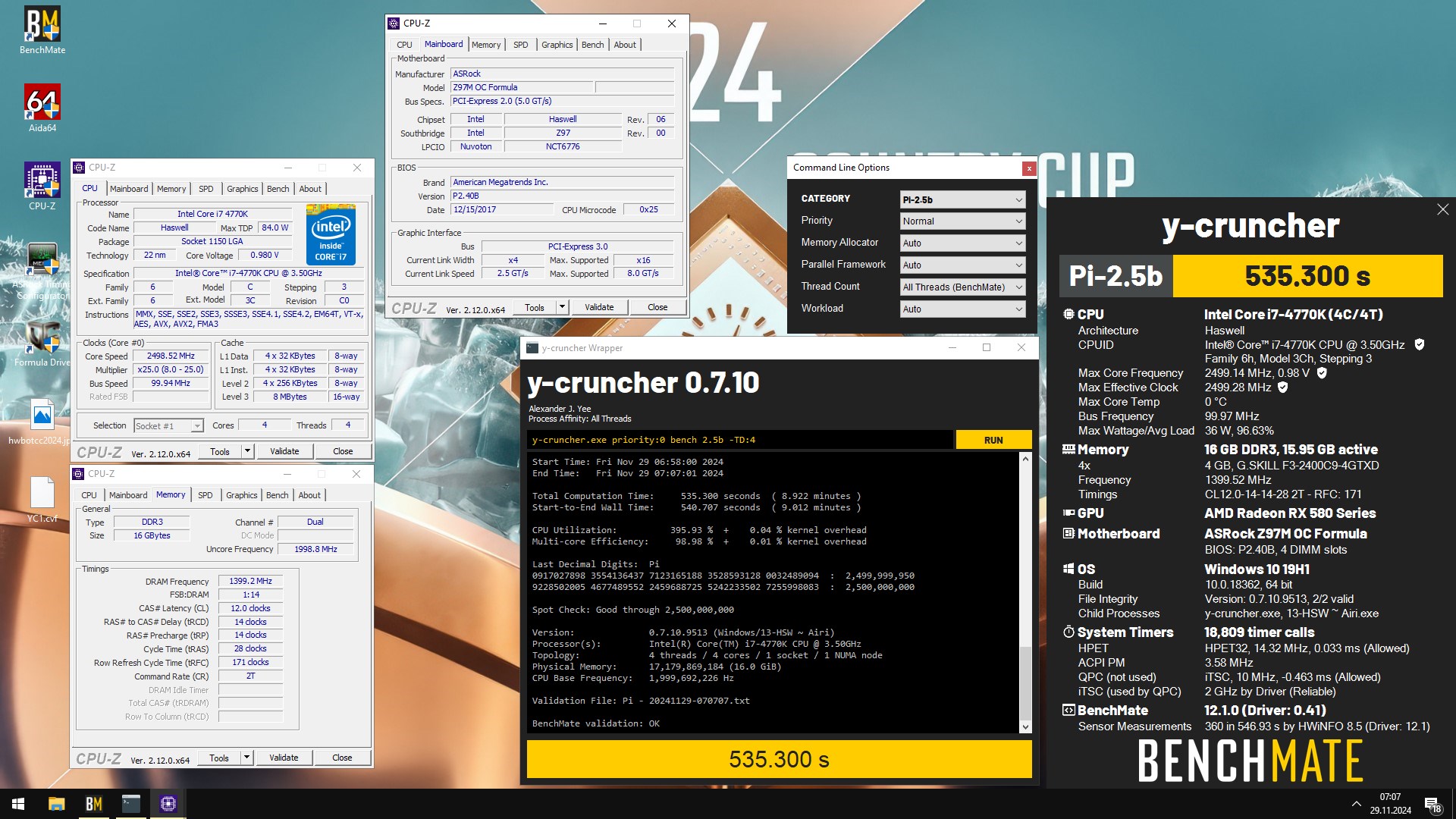Open Graphics tab in CPU tab CPU-Z window

click(x=242, y=189)
